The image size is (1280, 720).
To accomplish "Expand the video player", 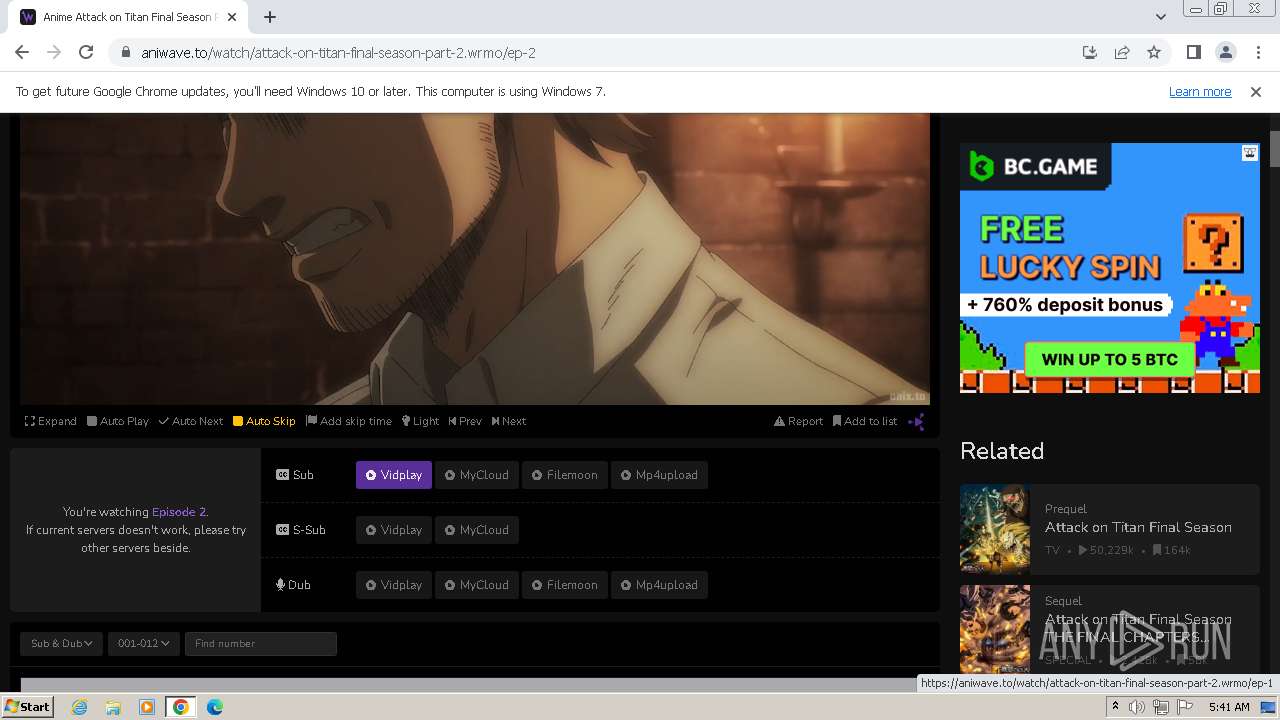I will [51, 421].
